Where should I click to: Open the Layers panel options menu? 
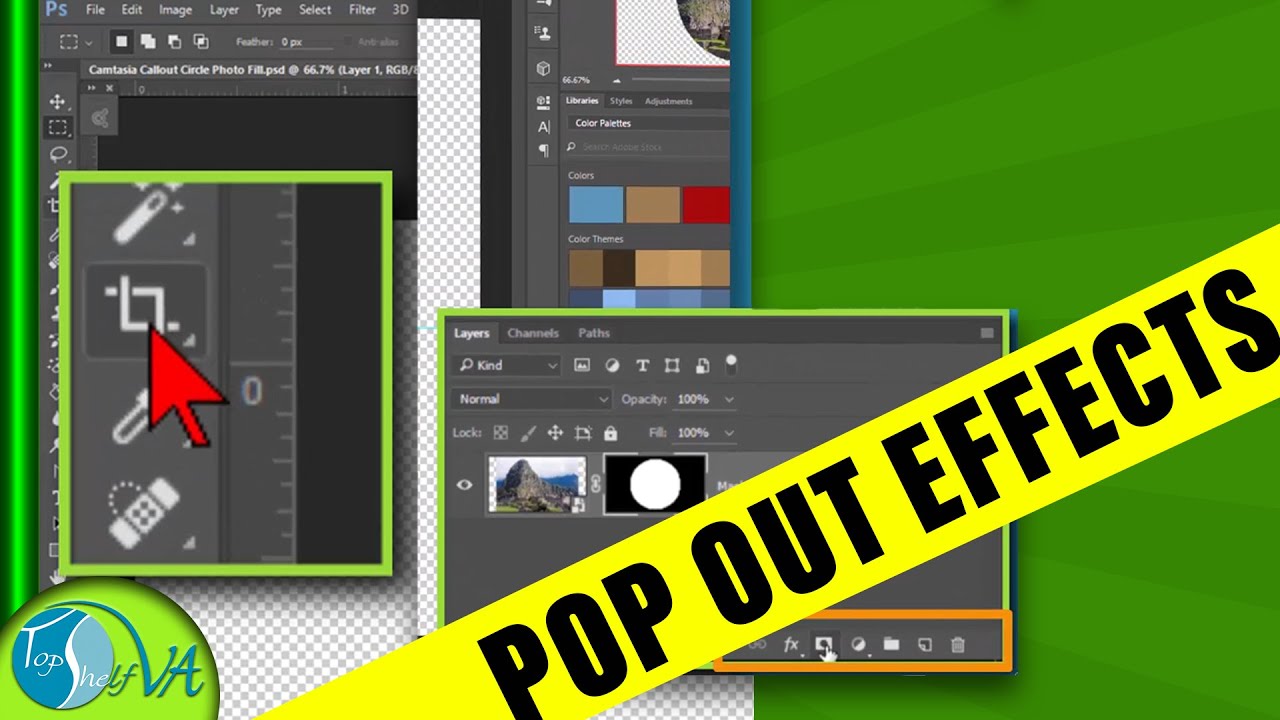tap(987, 333)
